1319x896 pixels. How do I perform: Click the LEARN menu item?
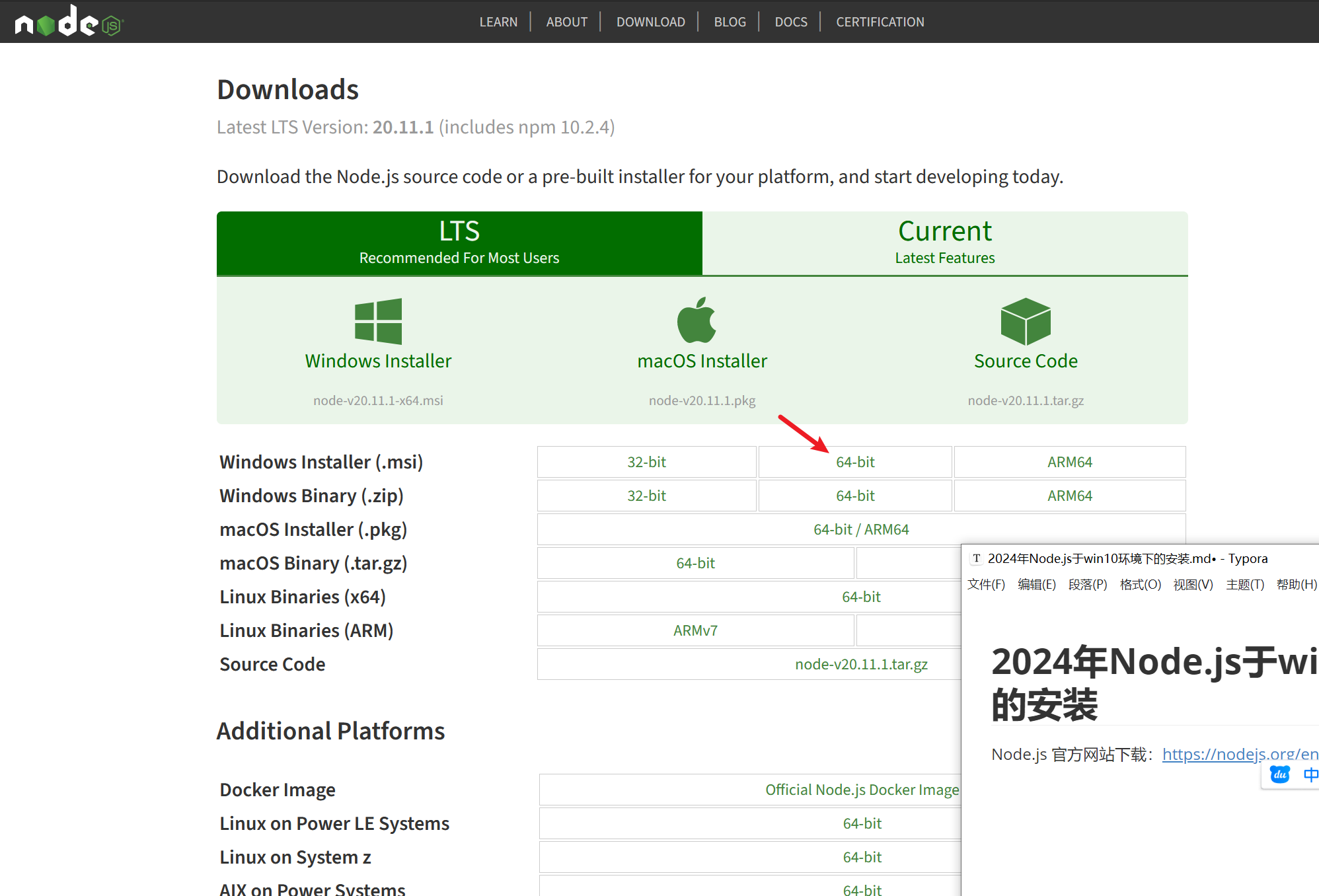coord(497,20)
